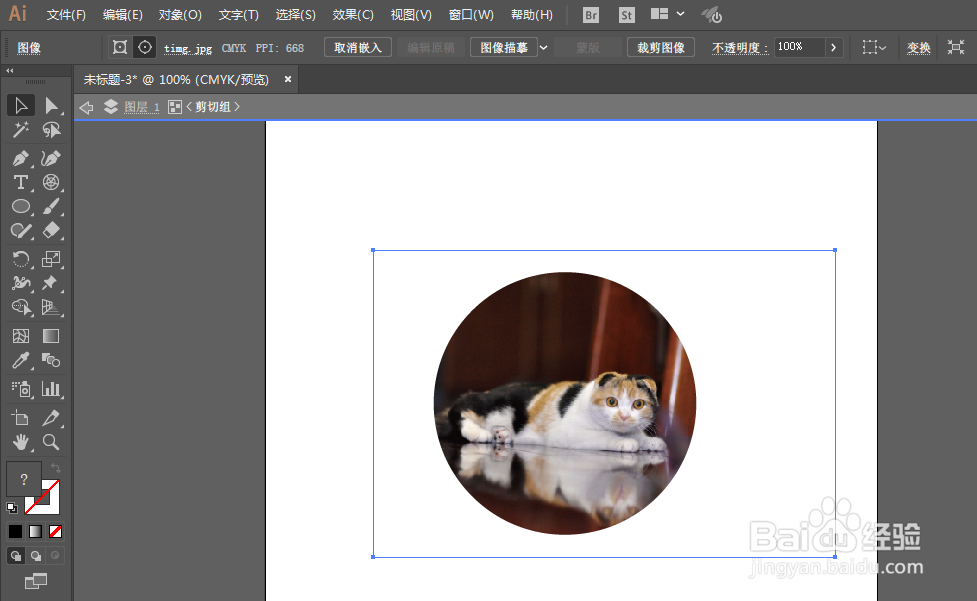Toggle Edit Clipping Path button
Screen dimensions: 977x601
coord(120,47)
